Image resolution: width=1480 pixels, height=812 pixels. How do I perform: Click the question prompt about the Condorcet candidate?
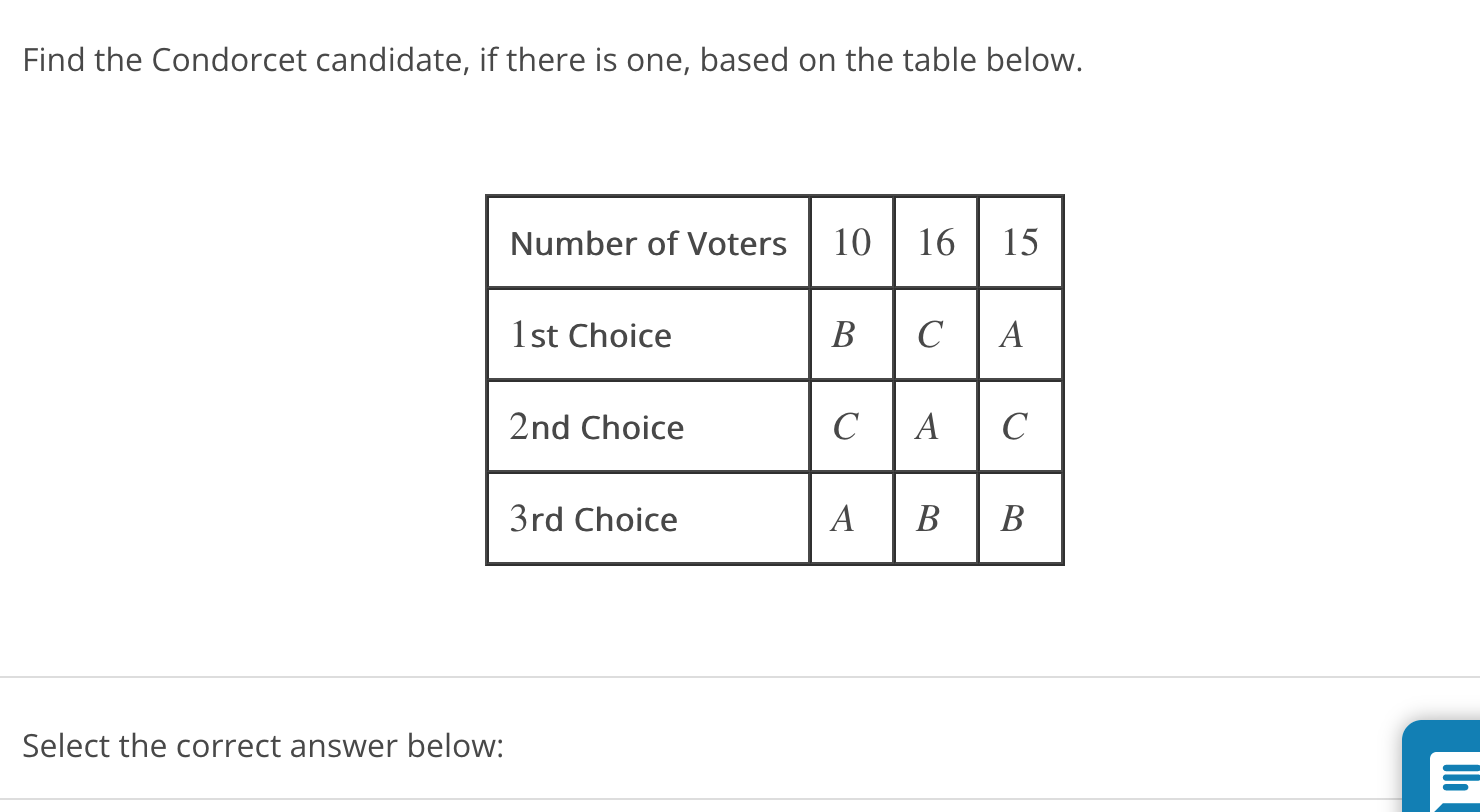pyautogui.click(x=552, y=60)
